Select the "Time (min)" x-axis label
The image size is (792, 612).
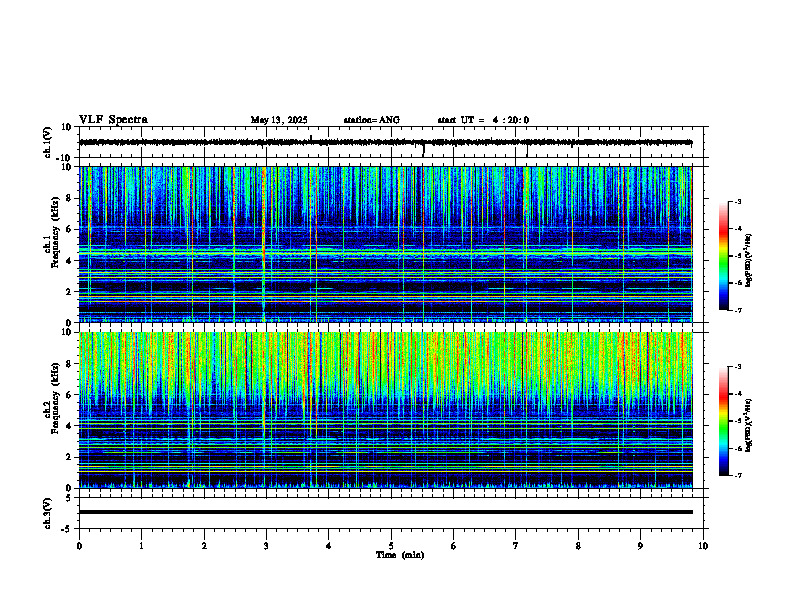click(400, 555)
